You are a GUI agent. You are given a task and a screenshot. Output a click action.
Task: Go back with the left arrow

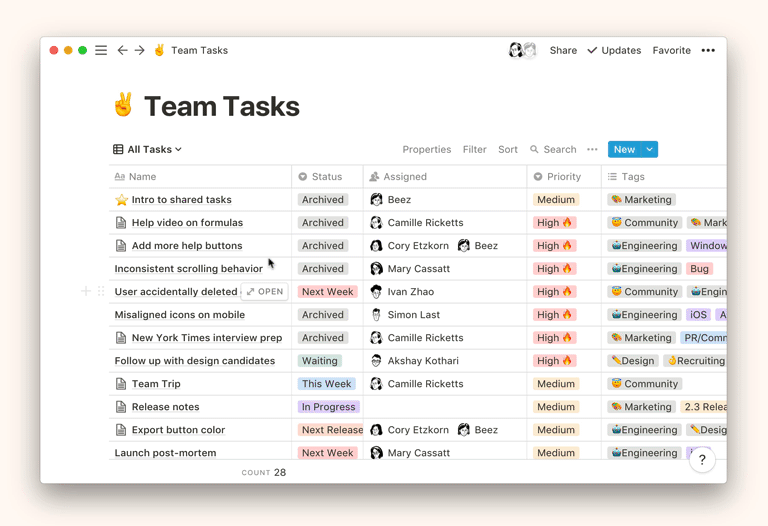122,50
